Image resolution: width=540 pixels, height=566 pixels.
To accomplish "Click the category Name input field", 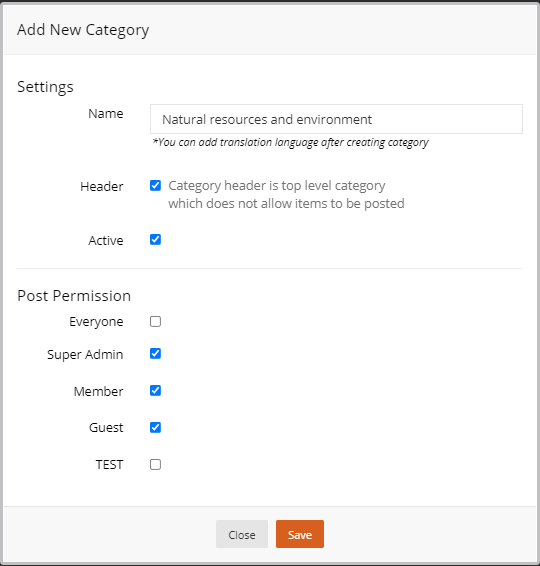I will coord(336,119).
